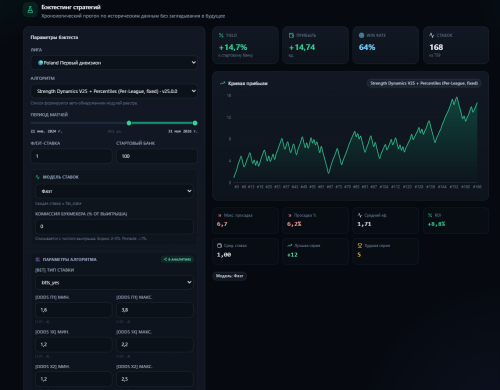
Task: Click the 1,71 average odds value
Action: (x=364, y=224)
